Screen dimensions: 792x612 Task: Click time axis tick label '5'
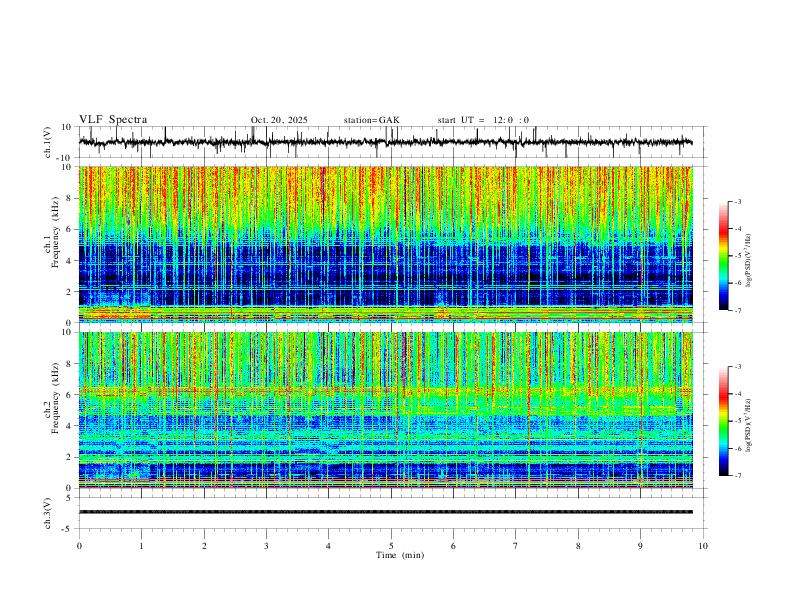coord(391,546)
